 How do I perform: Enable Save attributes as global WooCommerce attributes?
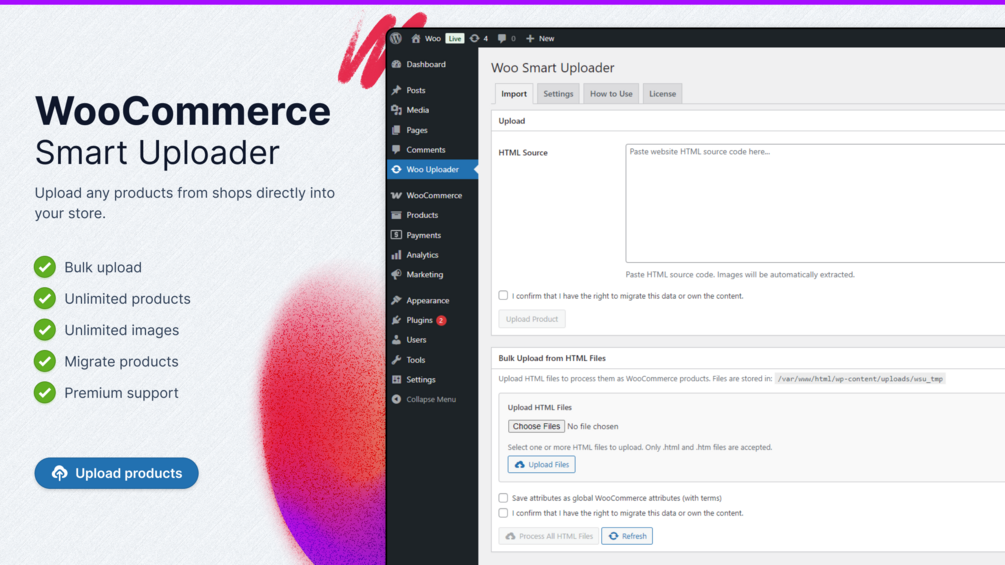503,498
